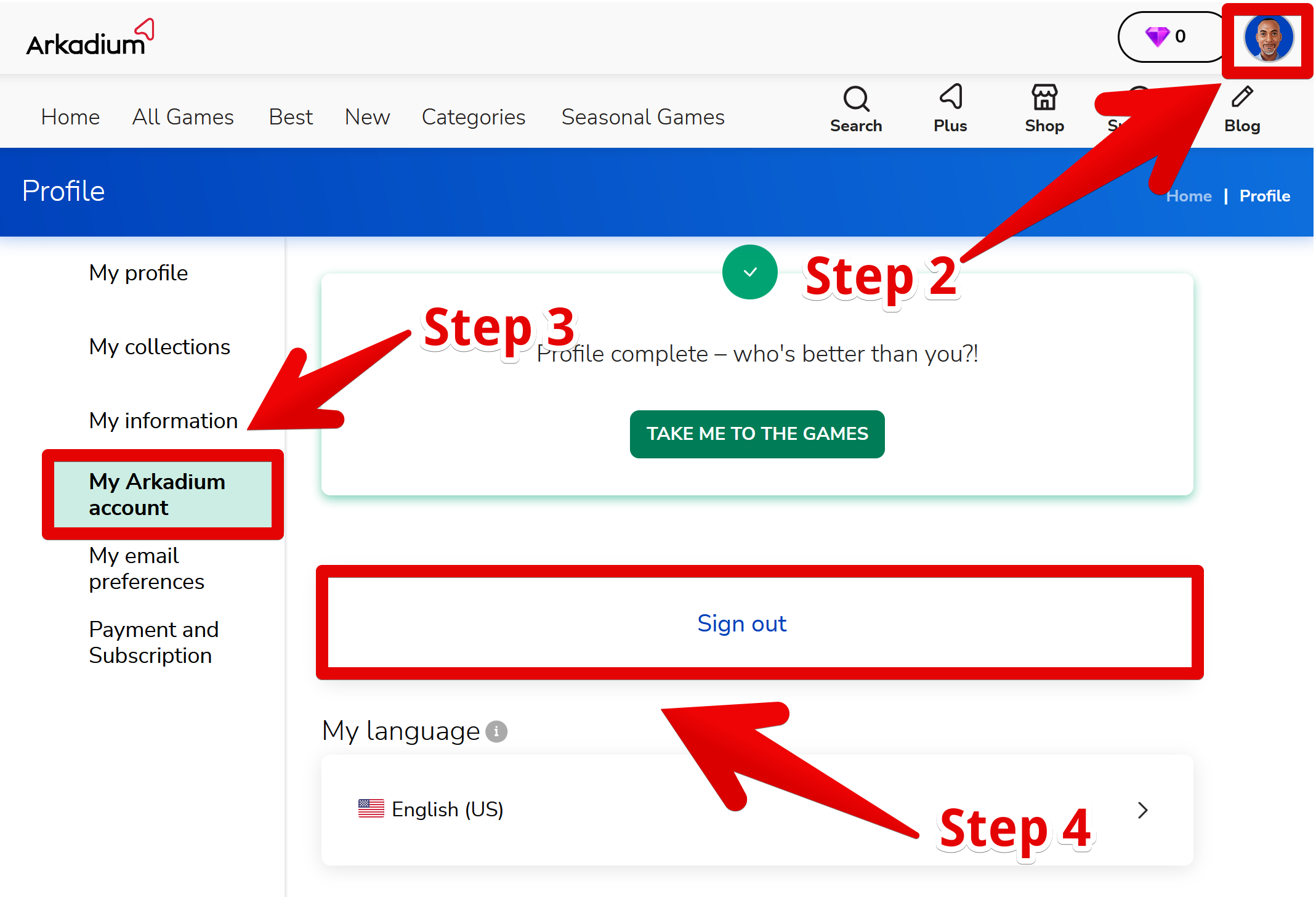Image resolution: width=1316 pixels, height=897 pixels.
Task: Click the Plus rocket icon
Action: 950,97
